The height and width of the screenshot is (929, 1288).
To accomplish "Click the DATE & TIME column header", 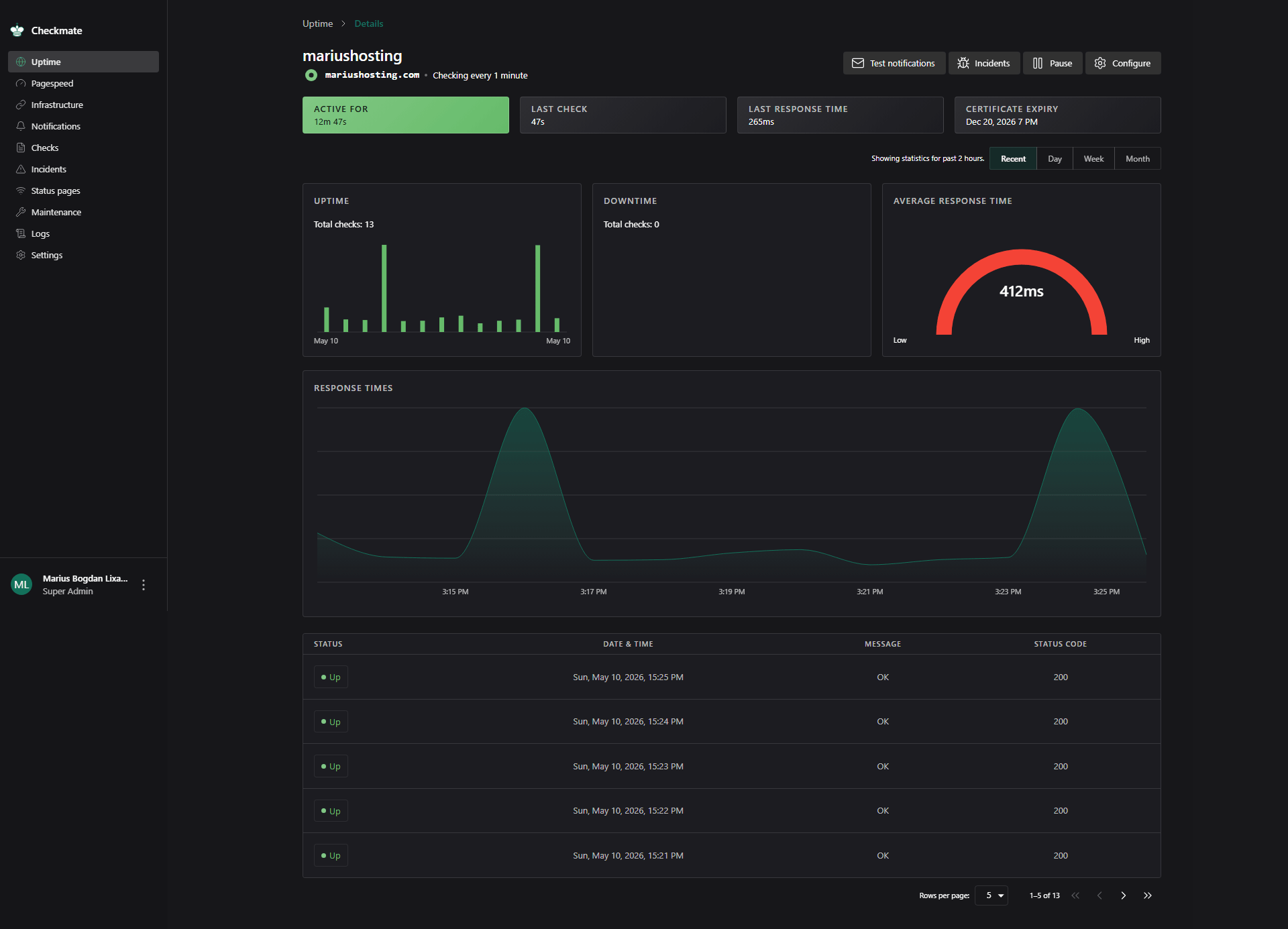I will (x=628, y=644).
